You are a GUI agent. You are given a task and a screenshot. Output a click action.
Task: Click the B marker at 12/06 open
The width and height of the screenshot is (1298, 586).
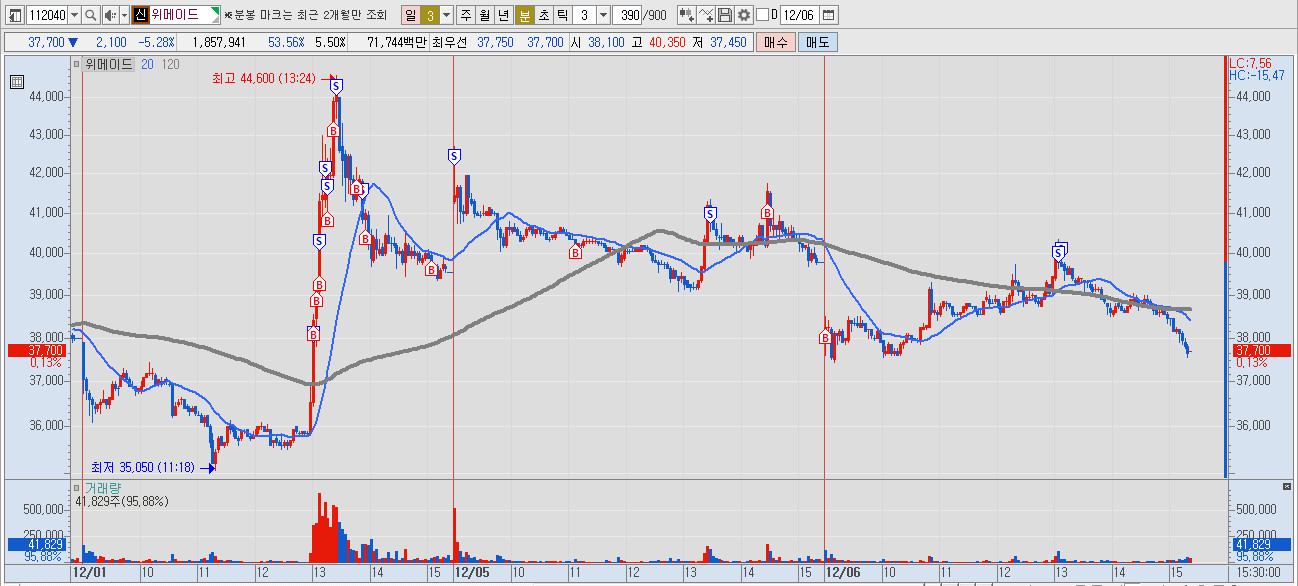point(826,338)
